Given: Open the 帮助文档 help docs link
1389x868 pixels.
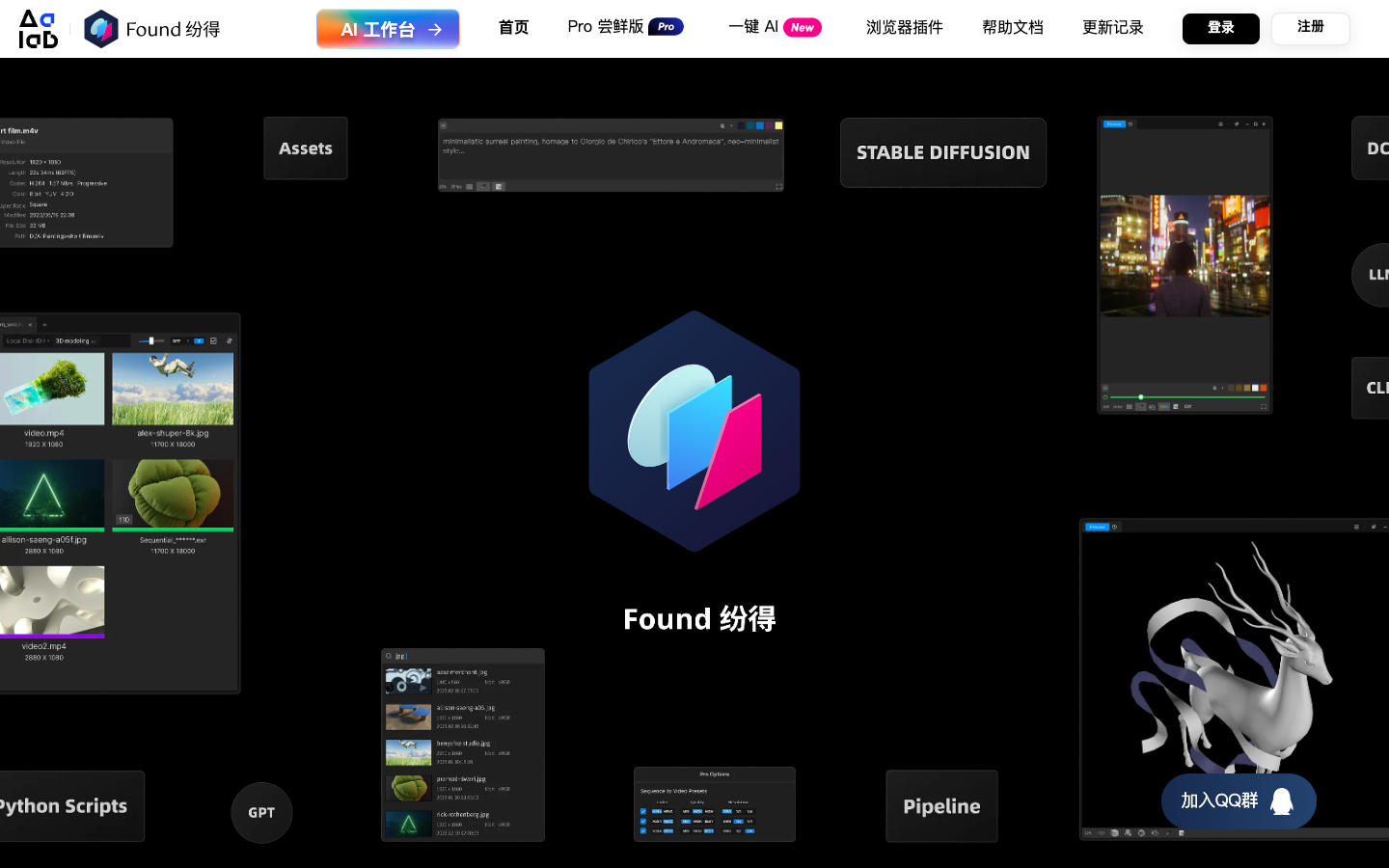Looking at the screenshot, I should coord(1012,28).
